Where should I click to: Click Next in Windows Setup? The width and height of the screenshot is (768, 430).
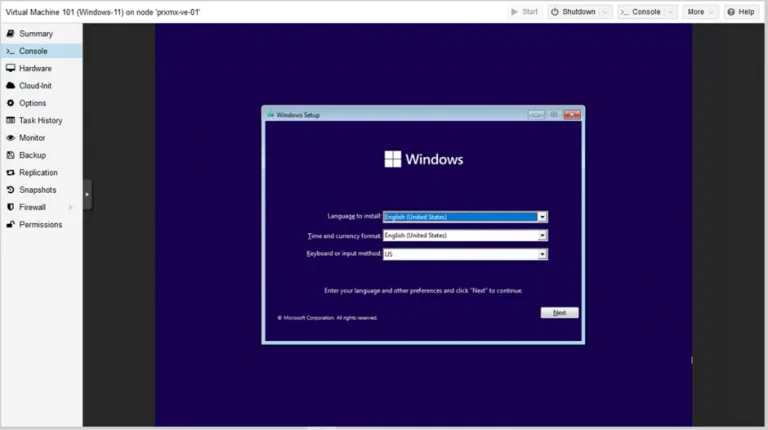coord(559,312)
